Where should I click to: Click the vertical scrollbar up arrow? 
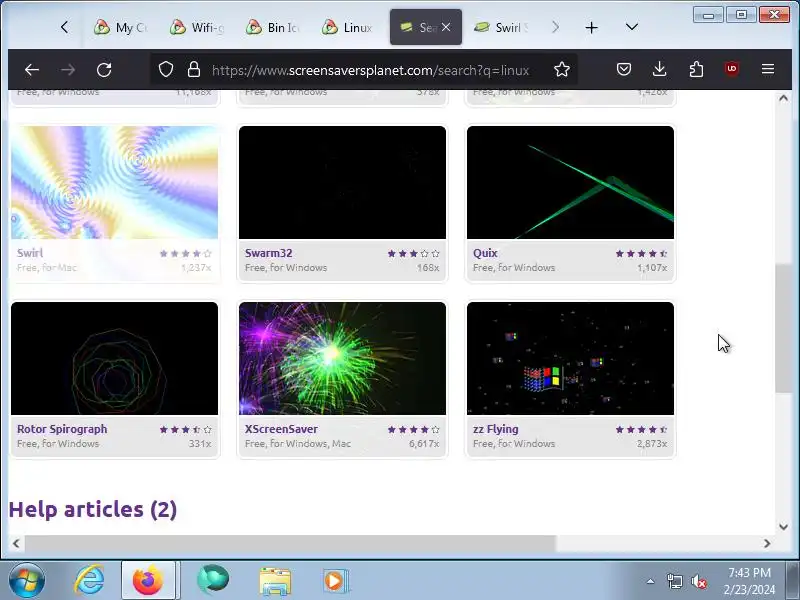click(x=783, y=98)
